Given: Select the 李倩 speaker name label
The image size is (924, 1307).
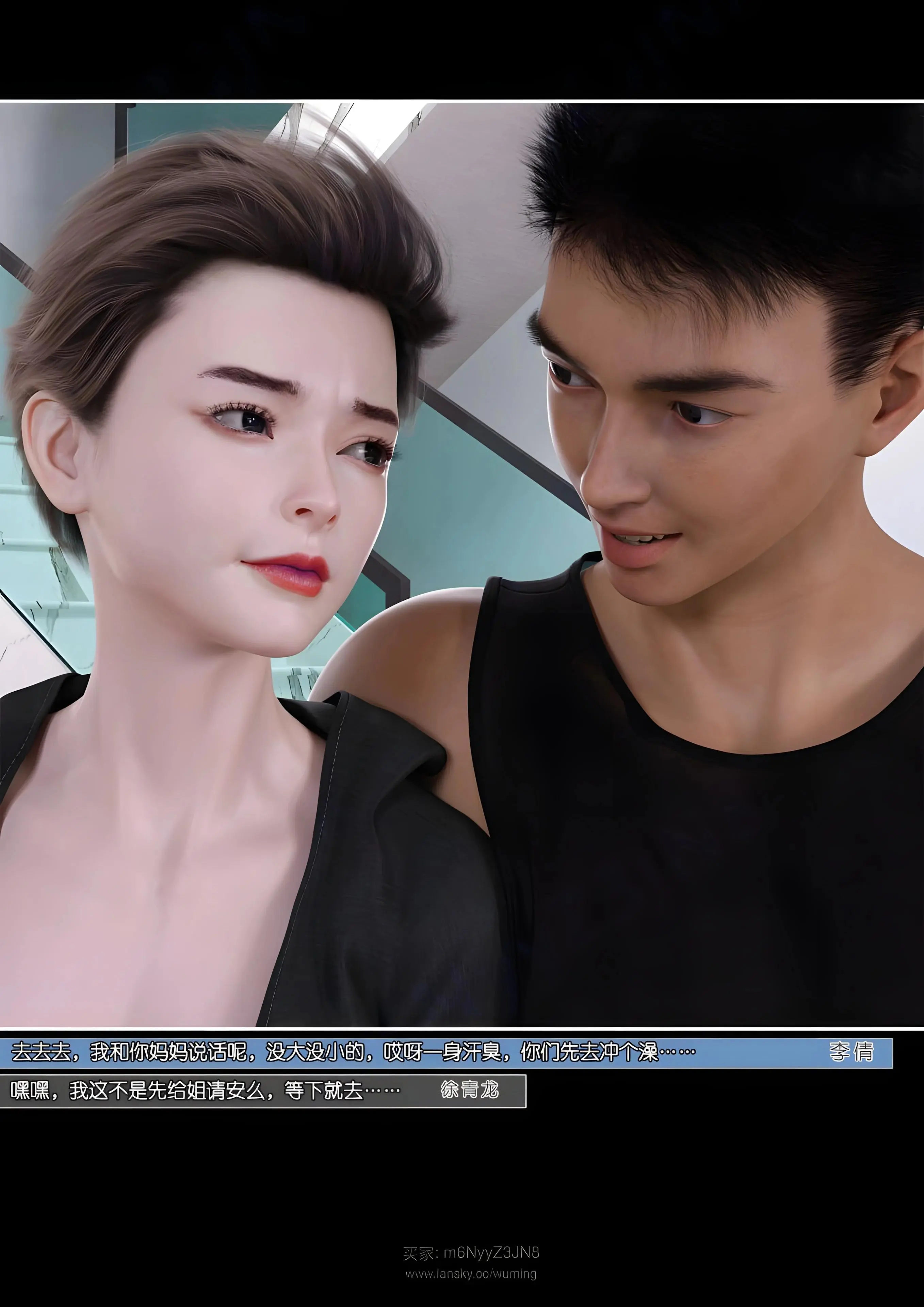Looking at the screenshot, I should tap(850, 1052).
